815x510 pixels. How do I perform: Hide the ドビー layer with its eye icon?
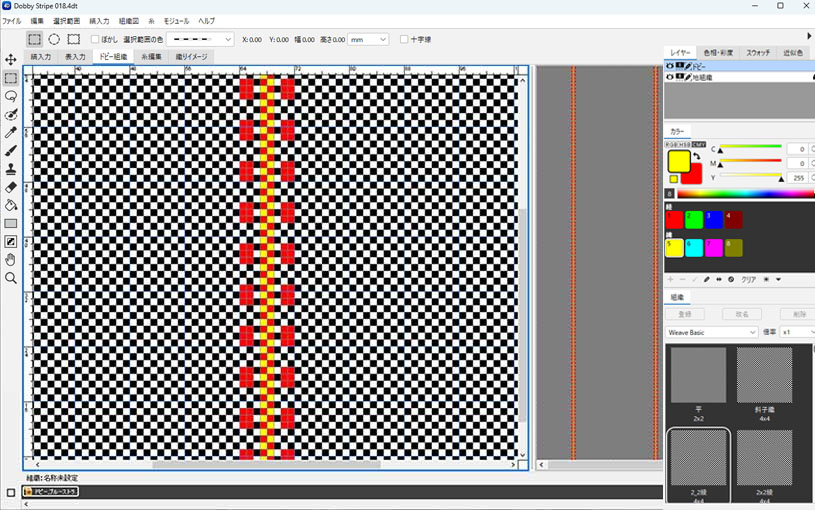[x=670, y=67]
